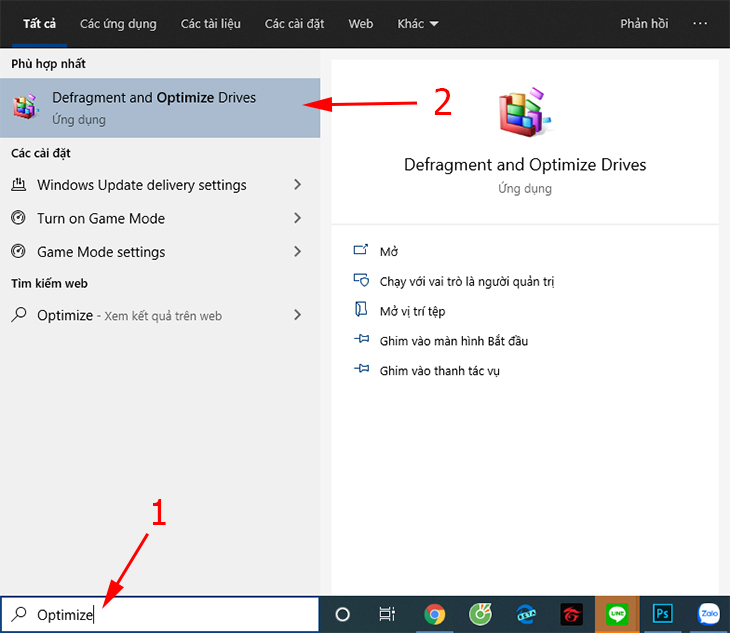This screenshot has height=633, width=730.
Task: Launch Internet Explorer beta icon from taskbar
Action: 526,614
